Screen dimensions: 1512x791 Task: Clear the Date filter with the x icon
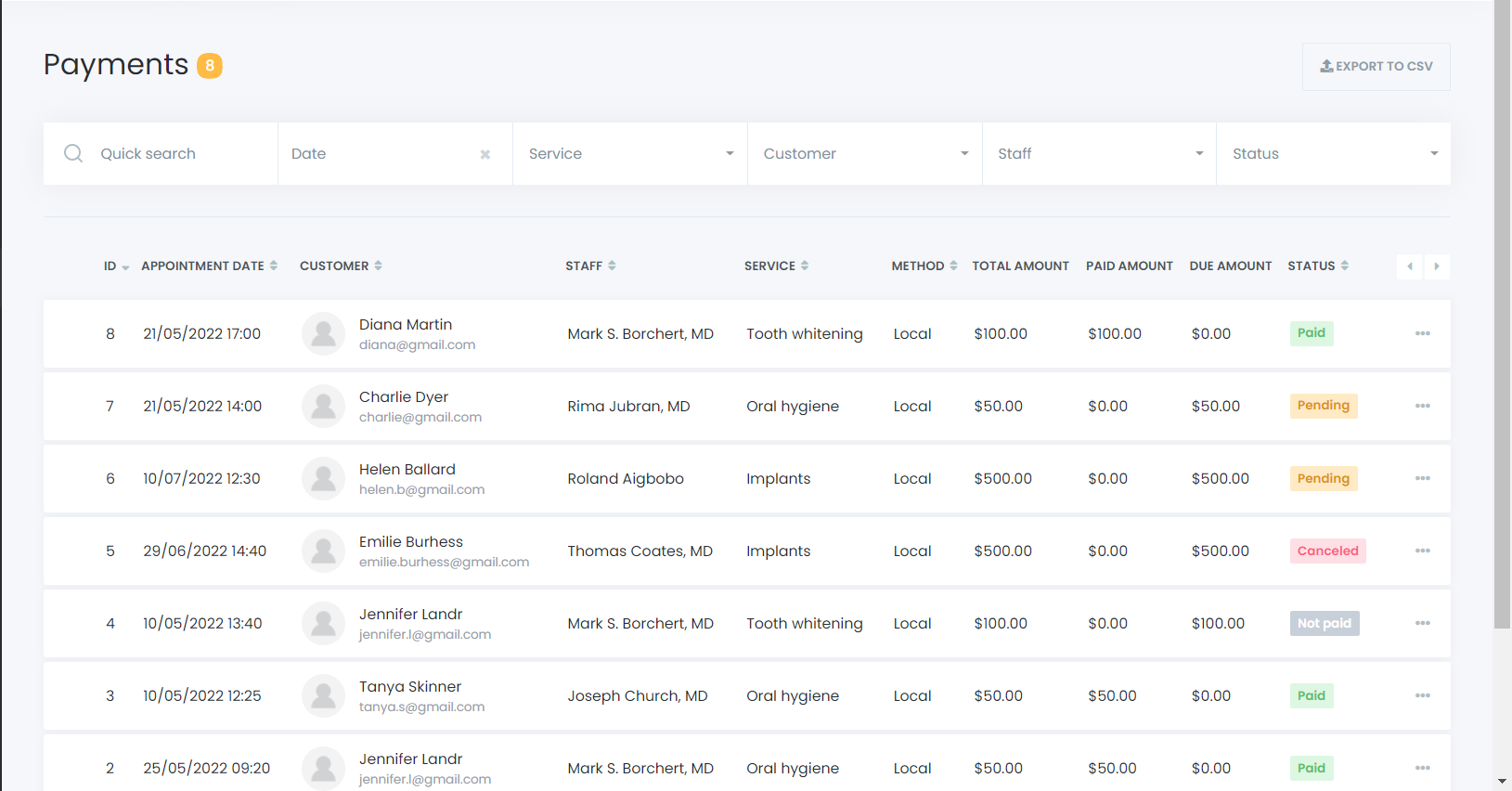tap(485, 154)
